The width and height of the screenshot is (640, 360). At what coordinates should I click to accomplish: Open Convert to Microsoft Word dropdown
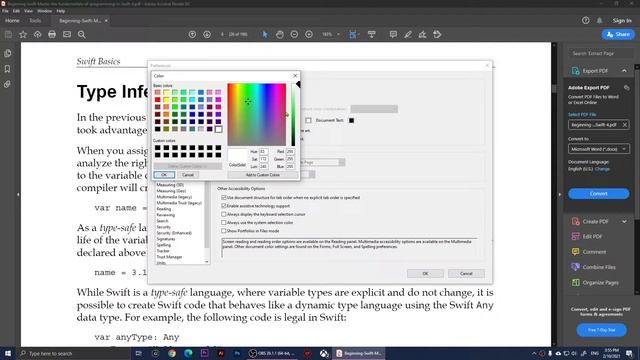point(599,149)
